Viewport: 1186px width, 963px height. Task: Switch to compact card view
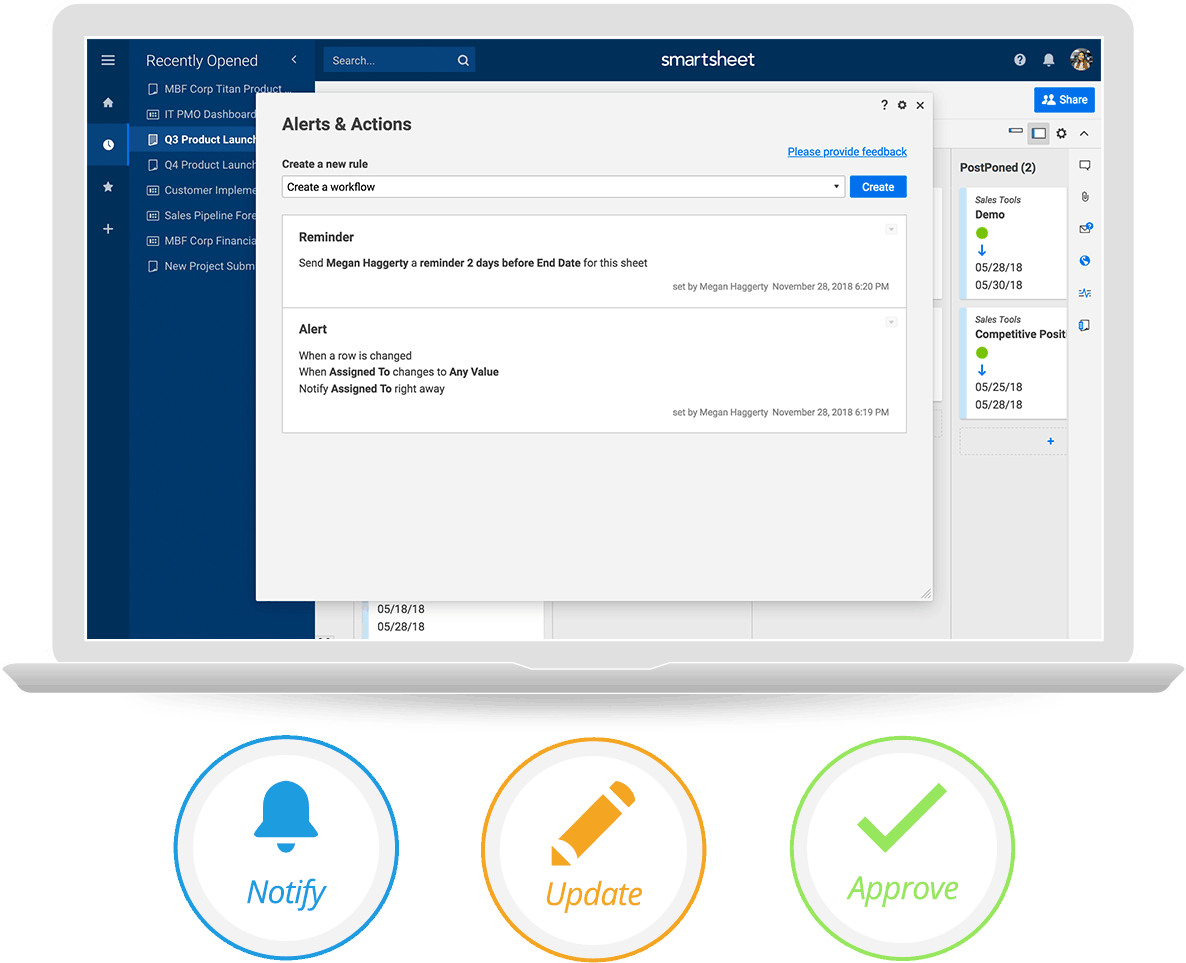[1016, 132]
